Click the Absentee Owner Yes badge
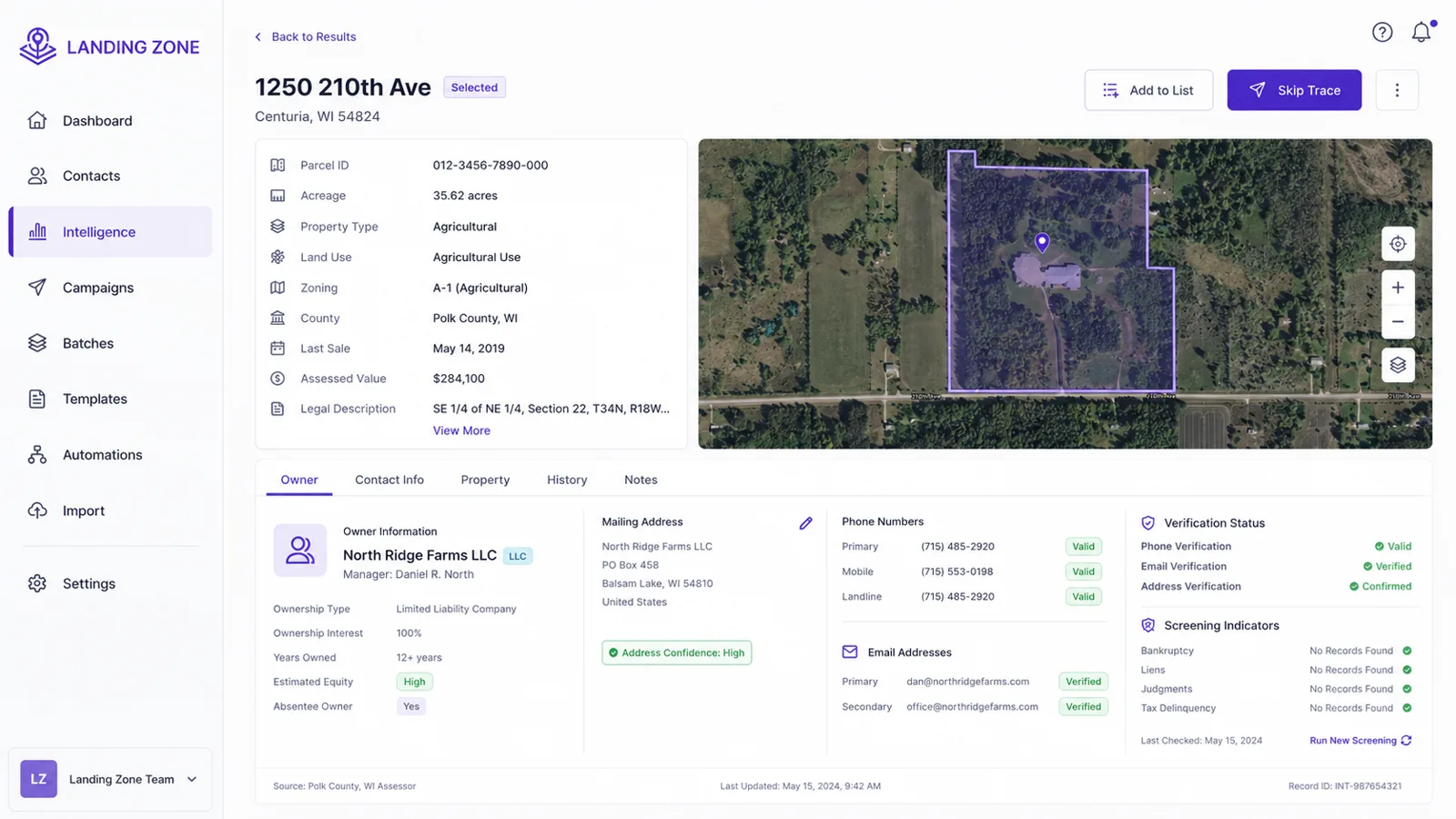 click(411, 706)
